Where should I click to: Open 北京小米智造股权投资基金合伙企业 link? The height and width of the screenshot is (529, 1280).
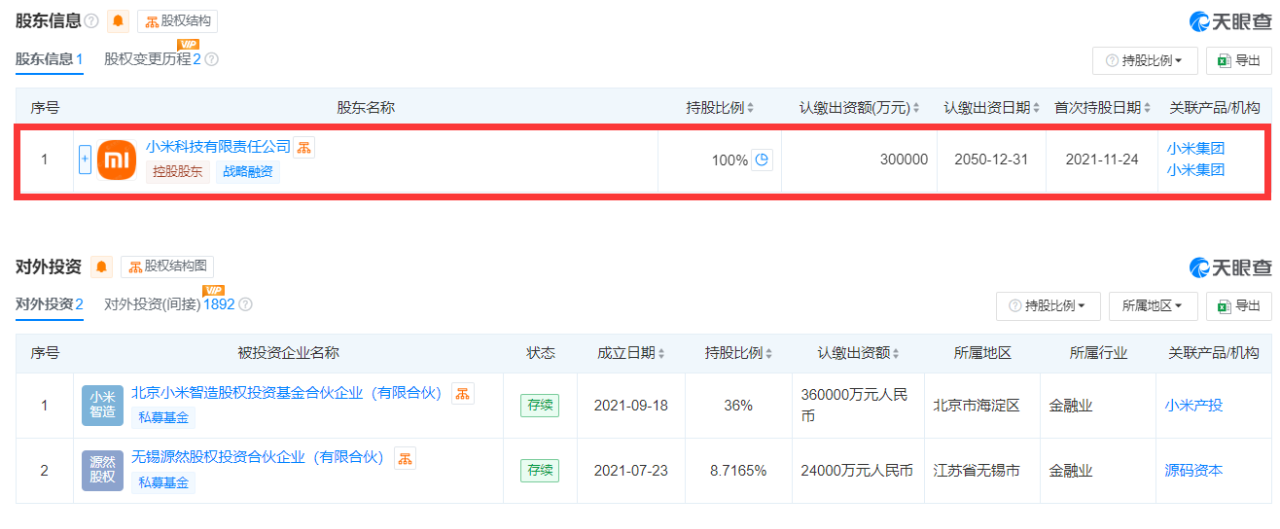tap(286, 393)
